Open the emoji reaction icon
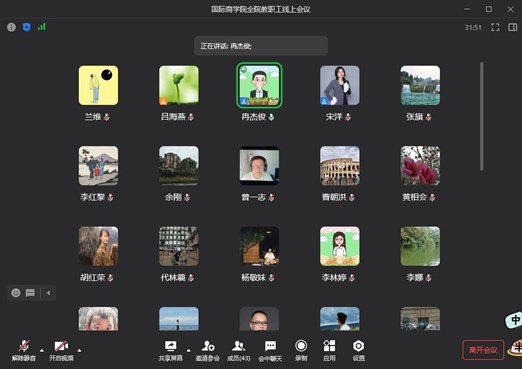This screenshot has width=522, height=369. 16,293
